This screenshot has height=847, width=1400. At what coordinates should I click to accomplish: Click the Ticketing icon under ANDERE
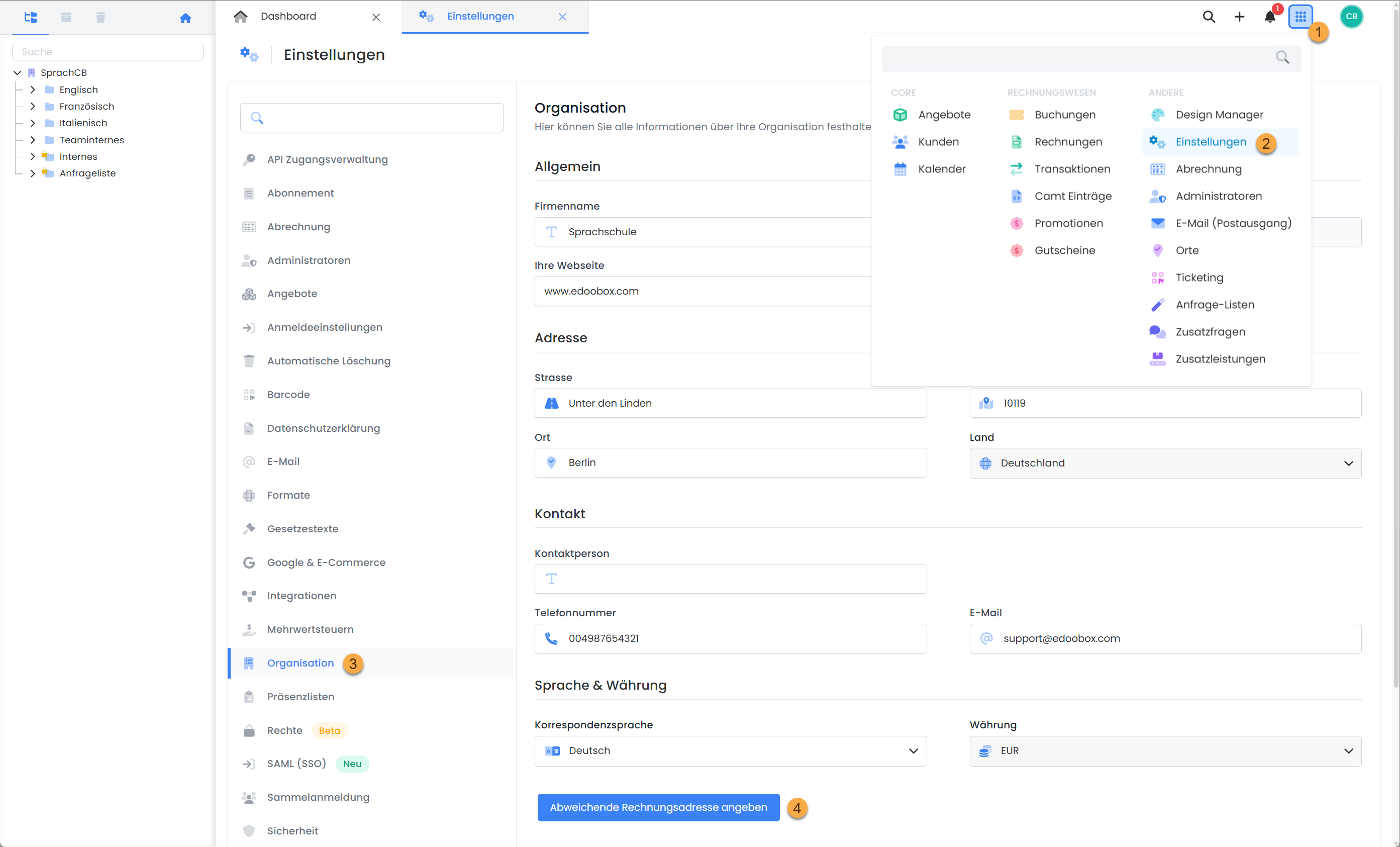point(1157,277)
